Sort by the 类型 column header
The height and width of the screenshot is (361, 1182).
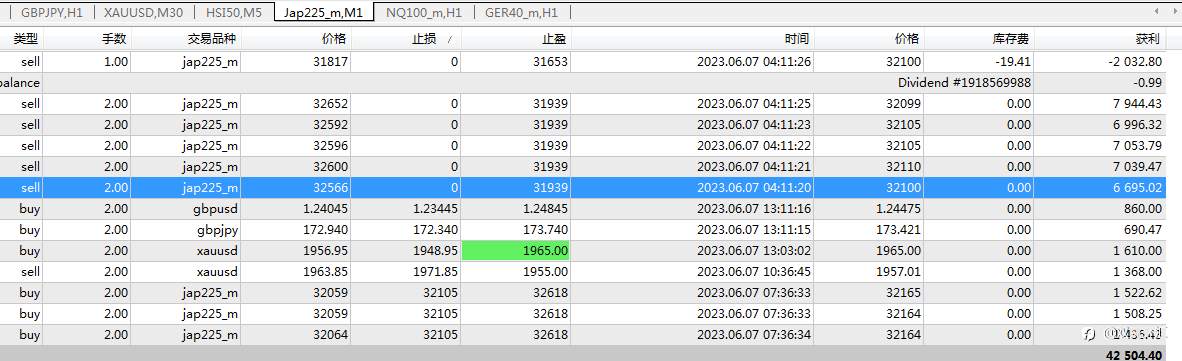[x=26, y=38]
